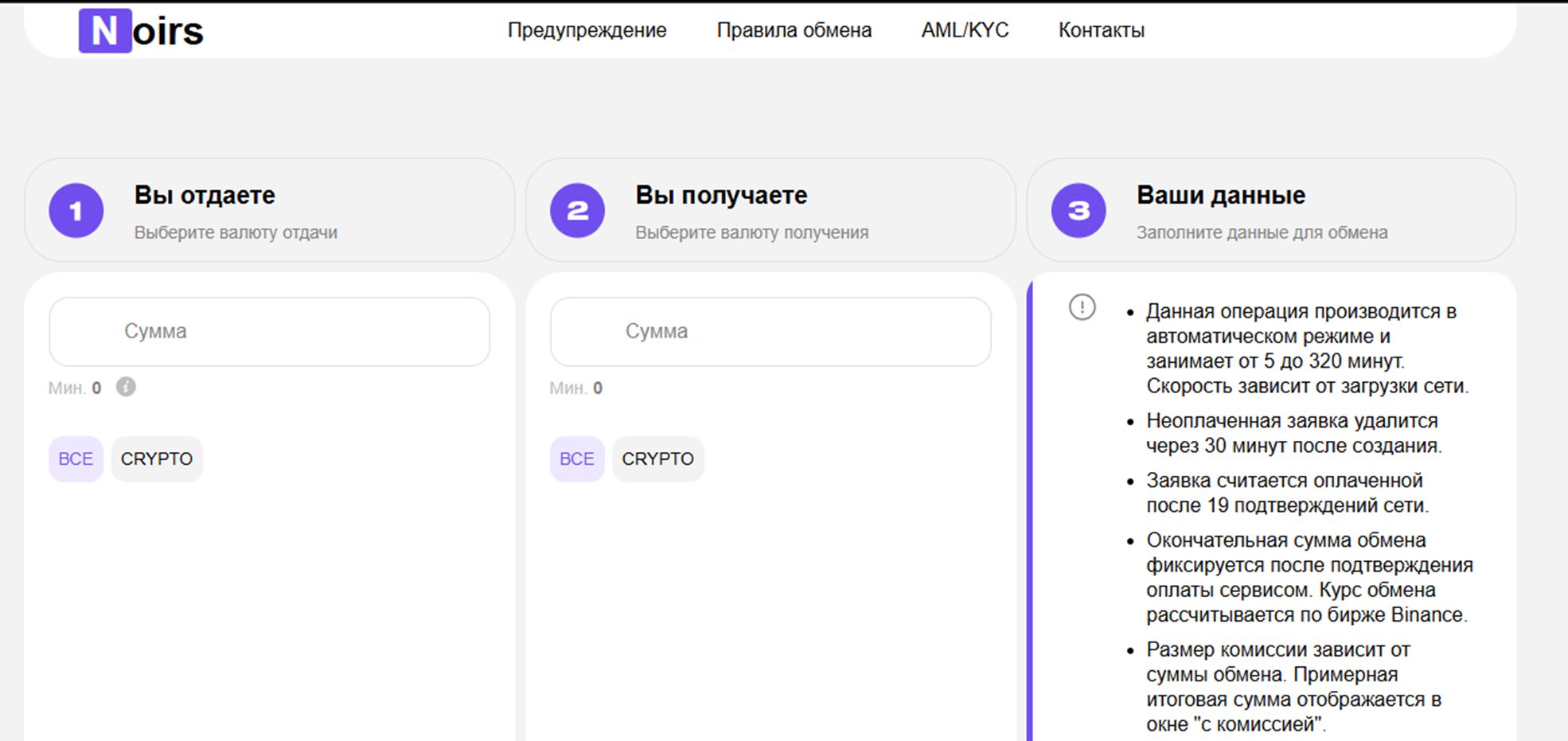Screen dimensions: 1568x741
Task: Click the step 3 circle icon
Action: click(x=1078, y=210)
